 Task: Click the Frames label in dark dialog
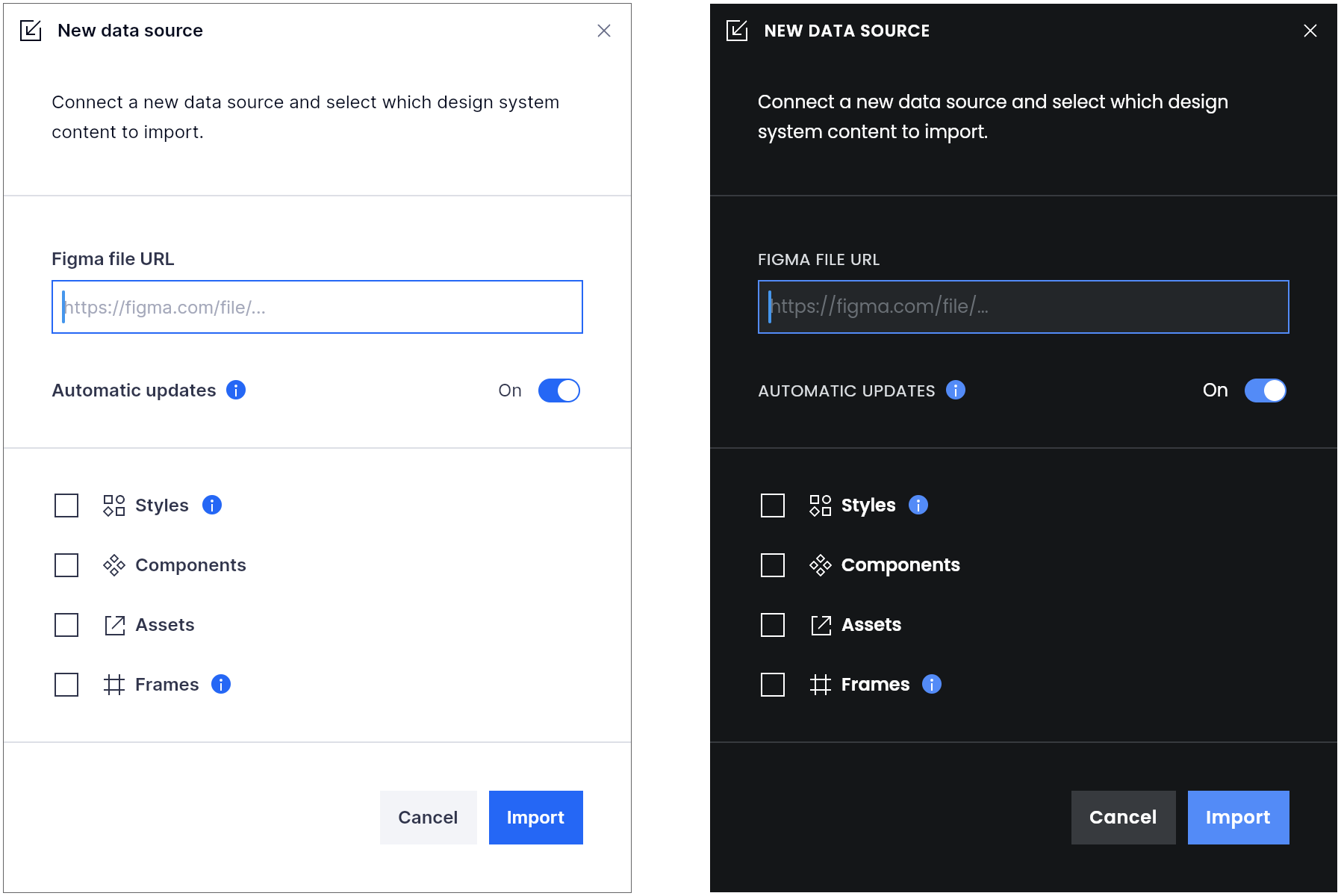pyautogui.click(x=876, y=685)
